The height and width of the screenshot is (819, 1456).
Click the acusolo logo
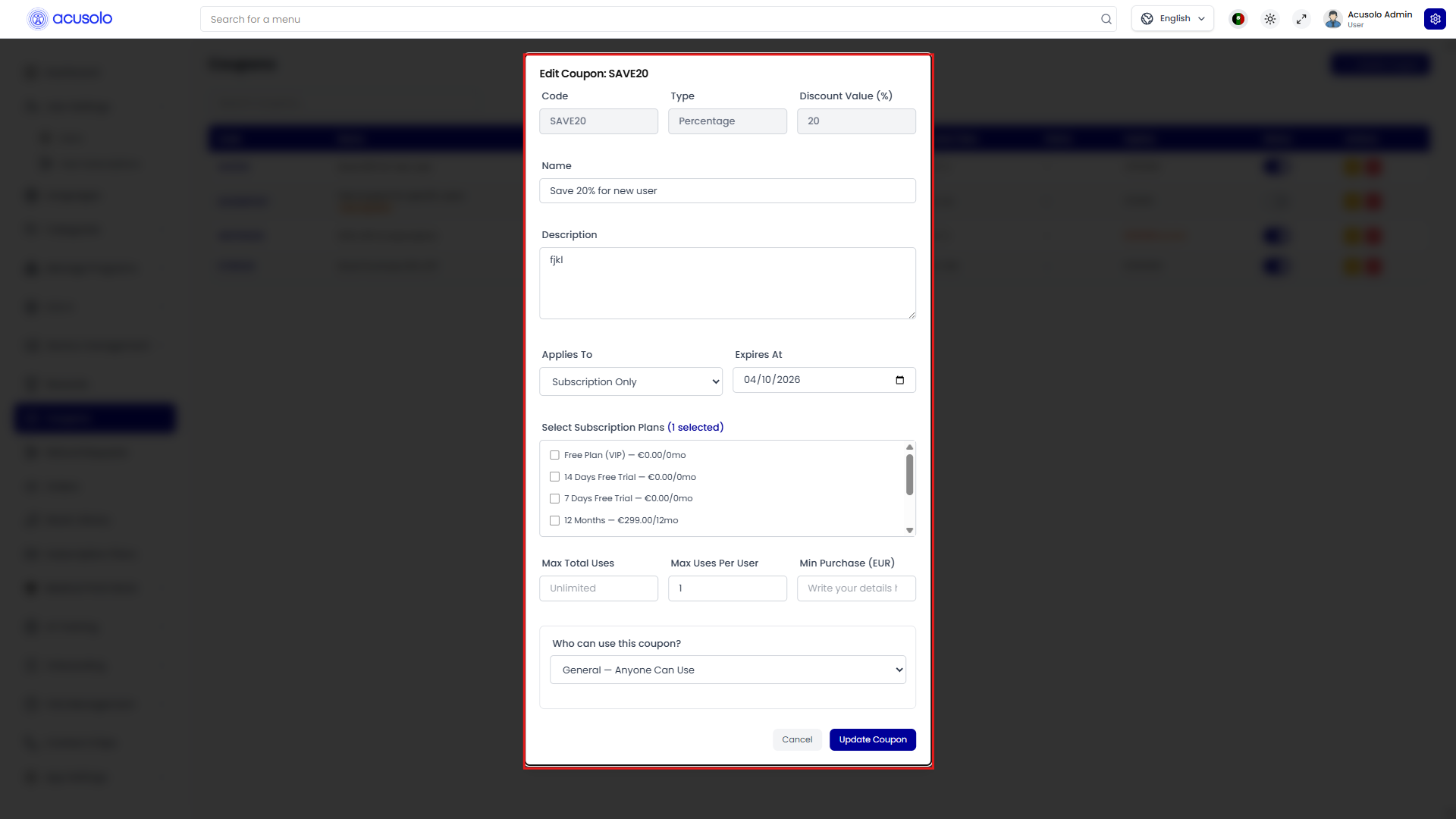(x=70, y=18)
